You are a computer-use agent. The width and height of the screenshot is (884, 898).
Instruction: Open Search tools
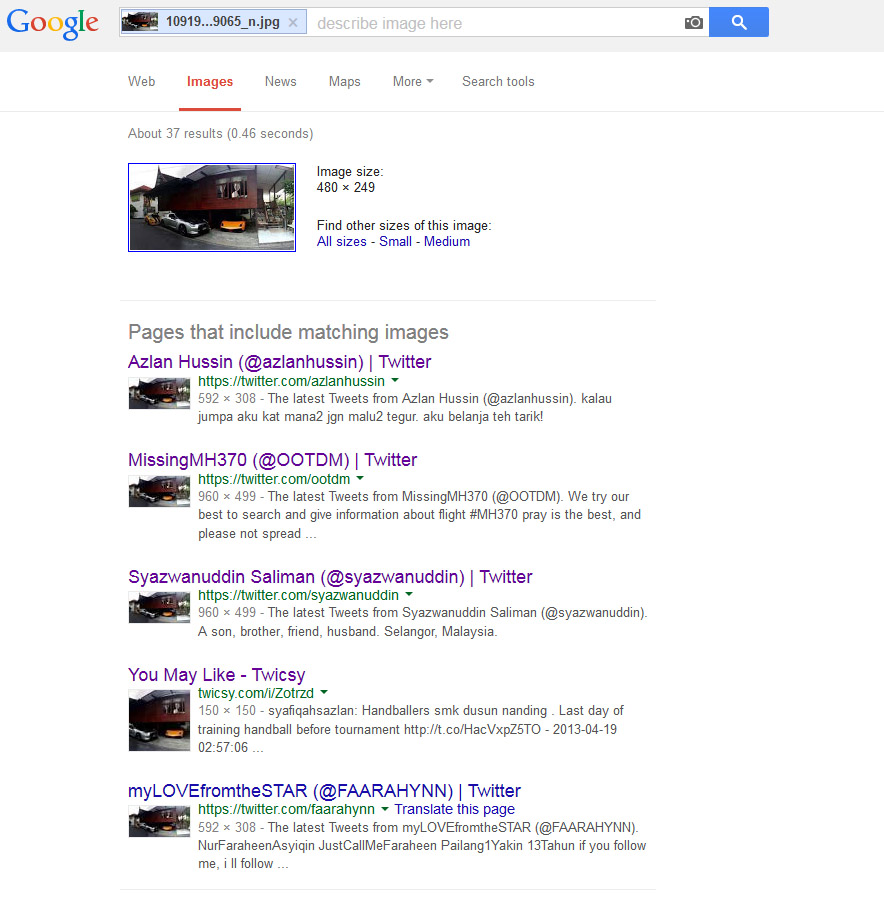pyautogui.click(x=498, y=81)
